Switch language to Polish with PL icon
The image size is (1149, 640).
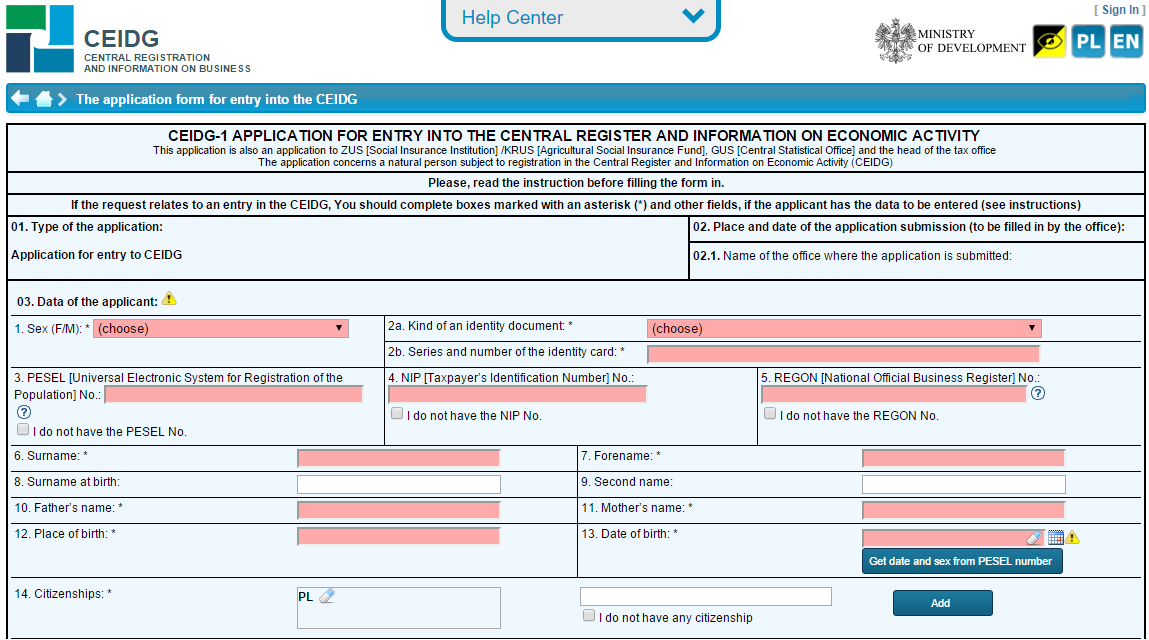[x=1087, y=41]
